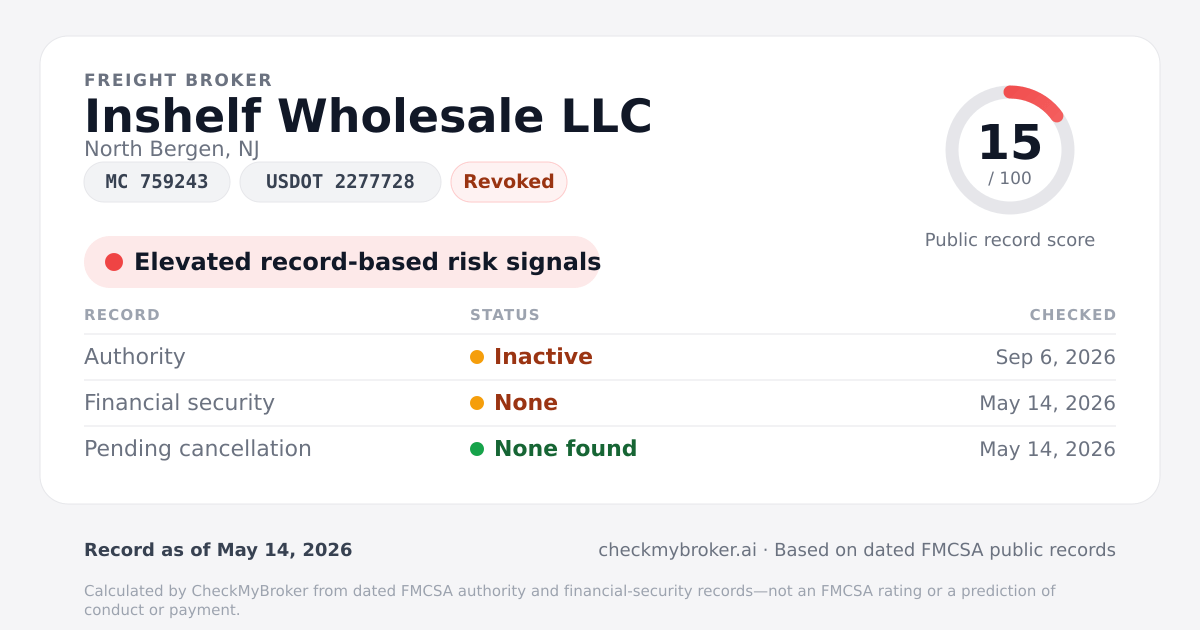This screenshot has height=630, width=1200.
Task: Click the Revoked status badge
Action: click(x=509, y=182)
